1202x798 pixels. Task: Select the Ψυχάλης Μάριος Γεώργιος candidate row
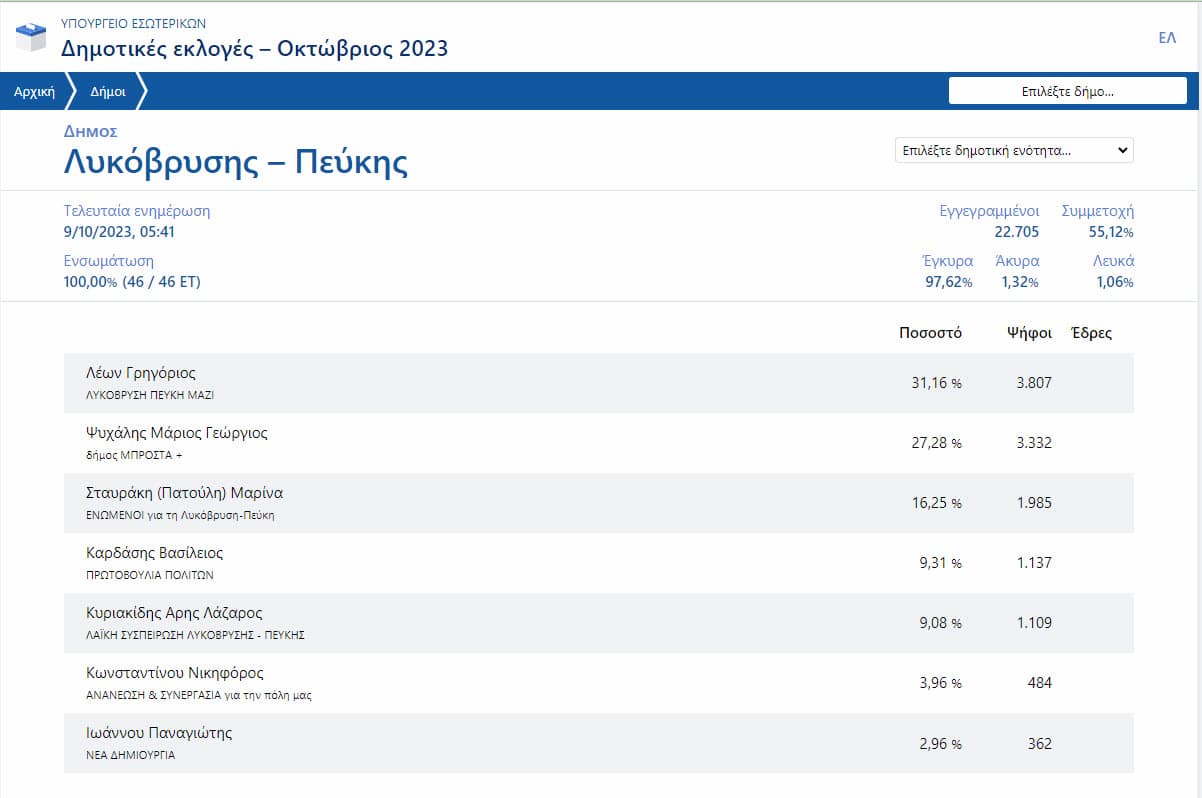[x=598, y=443]
